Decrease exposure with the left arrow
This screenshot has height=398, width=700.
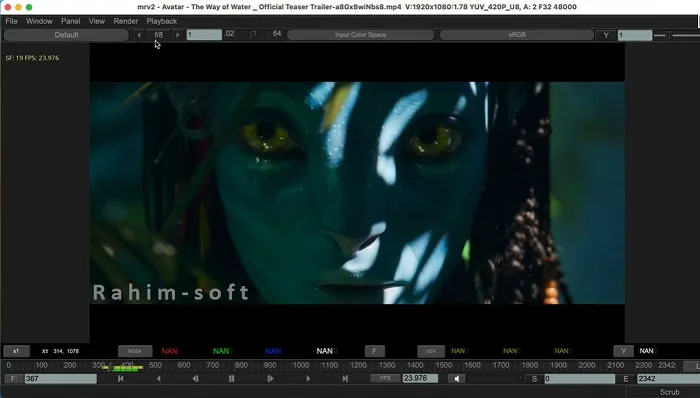[x=139, y=35]
